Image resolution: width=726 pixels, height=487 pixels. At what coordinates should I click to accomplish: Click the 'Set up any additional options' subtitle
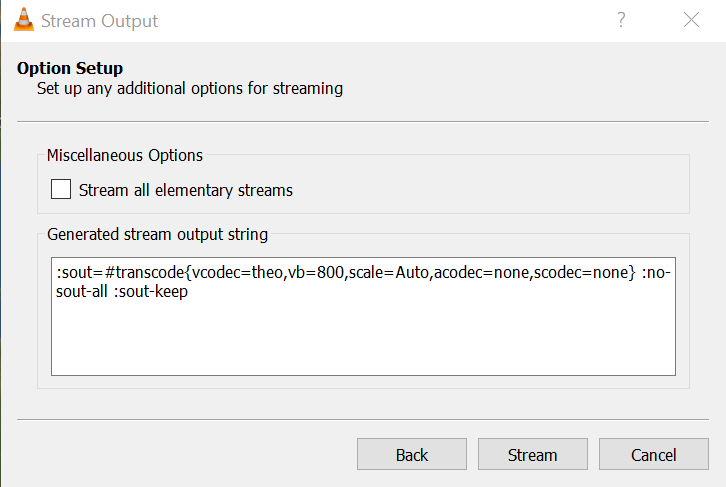coord(190,88)
